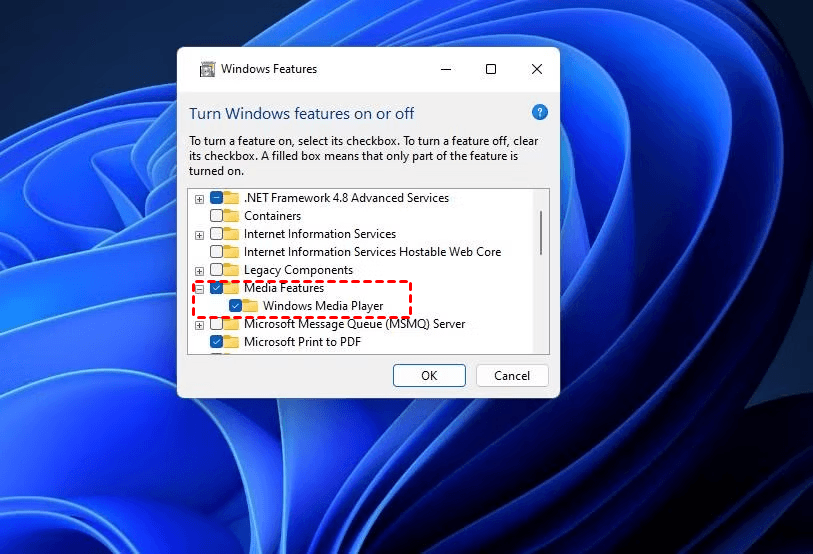Uncheck the Windows Media Player checkbox
813x554 pixels.
pos(235,306)
